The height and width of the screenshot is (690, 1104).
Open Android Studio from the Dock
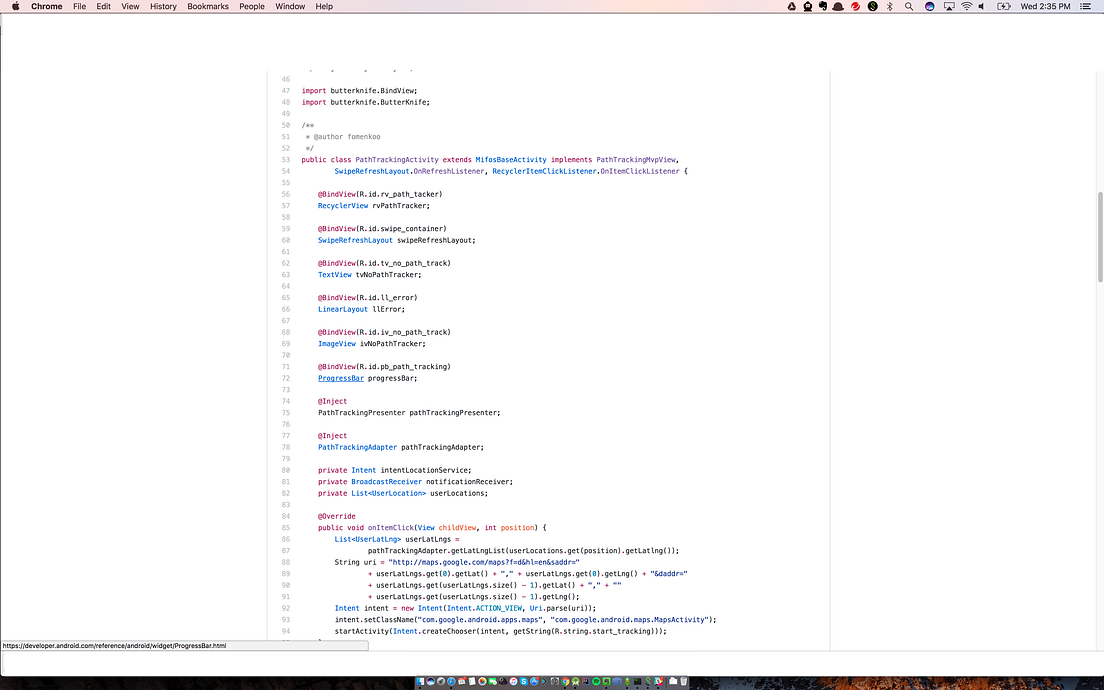click(575, 681)
